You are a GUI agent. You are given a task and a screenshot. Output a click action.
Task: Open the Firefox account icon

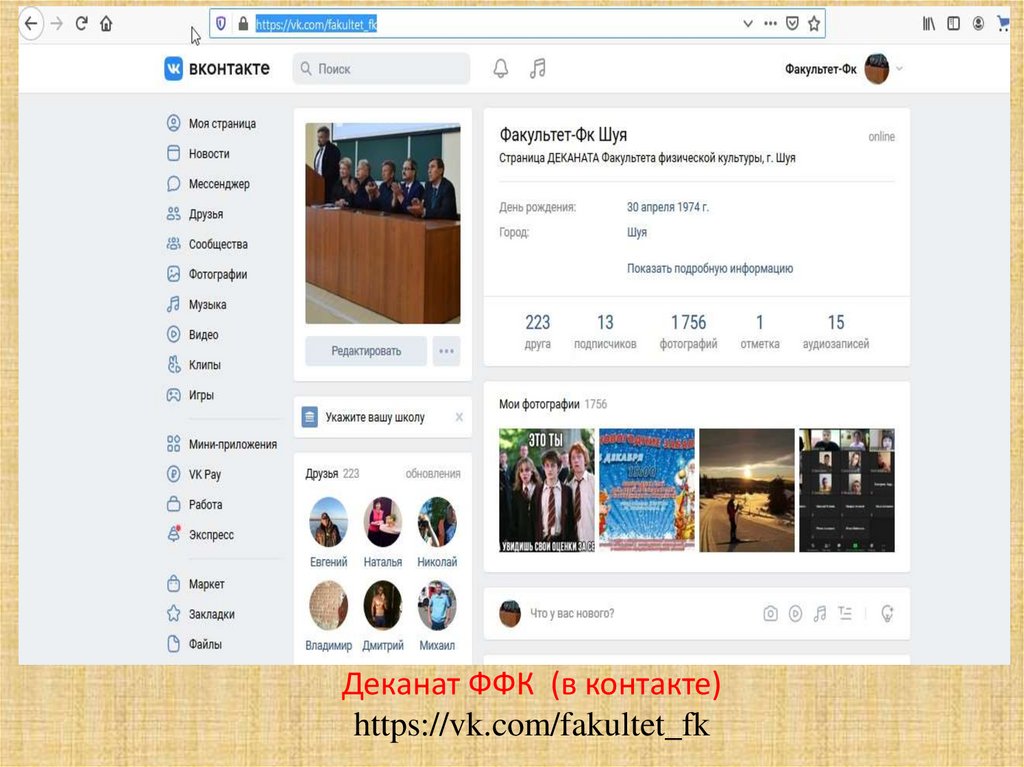[x=978, y=24]
